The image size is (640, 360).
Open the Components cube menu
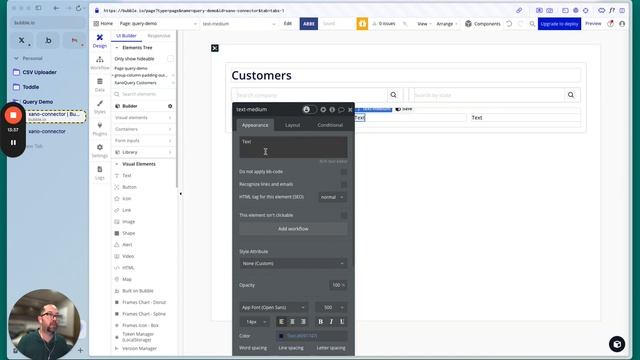[x=482, y=24]
